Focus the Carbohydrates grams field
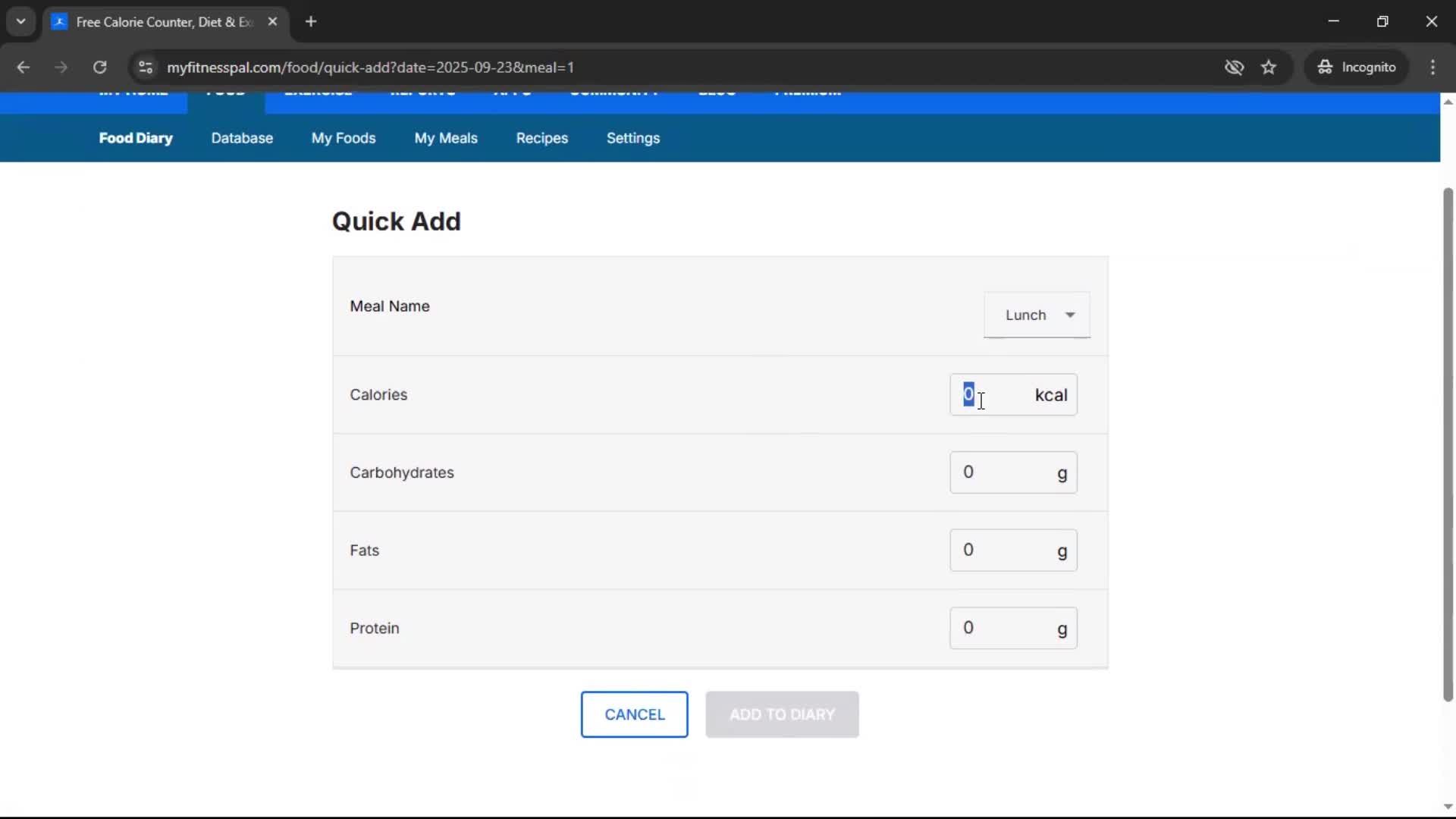 click(x=1013, y=472)
